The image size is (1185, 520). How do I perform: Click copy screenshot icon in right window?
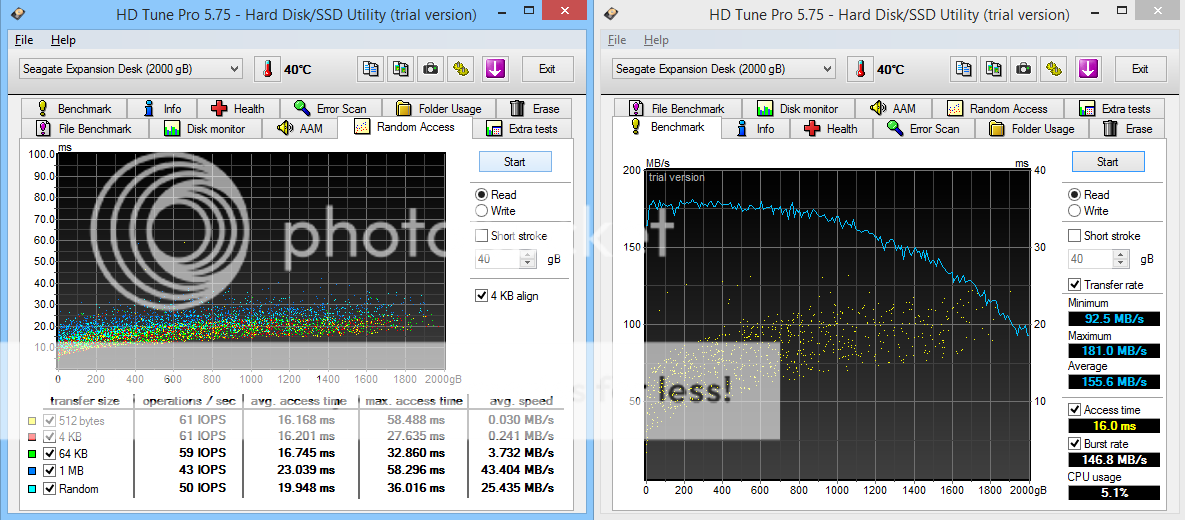994,69
